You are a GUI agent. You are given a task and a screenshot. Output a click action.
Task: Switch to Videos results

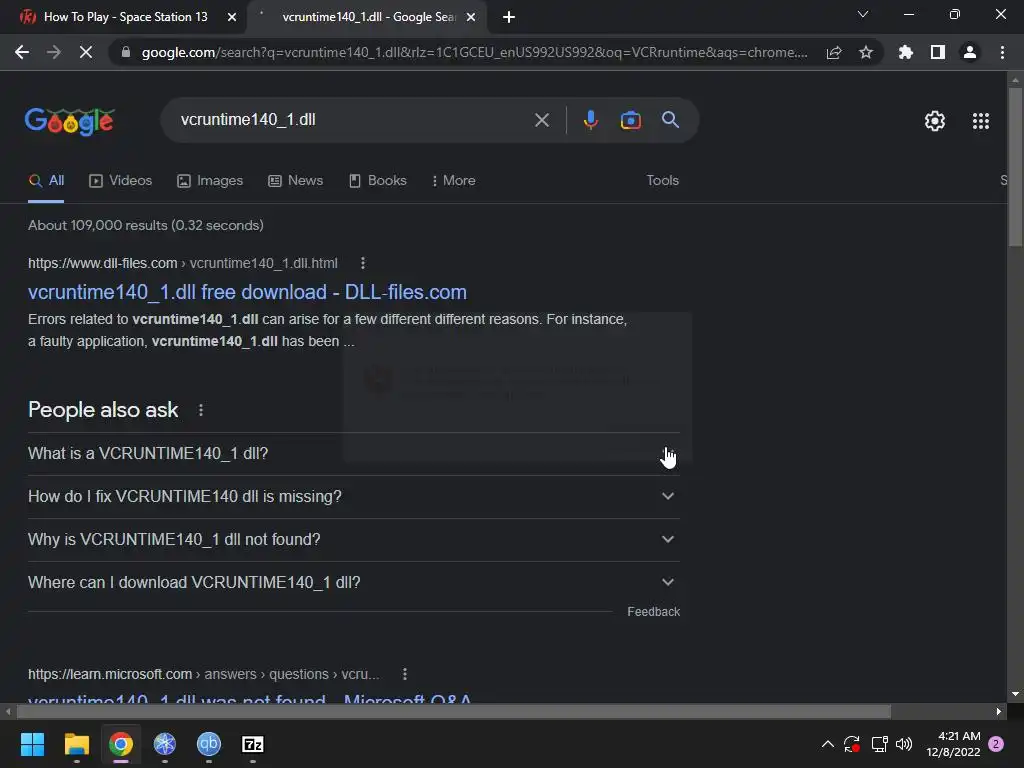120,180
